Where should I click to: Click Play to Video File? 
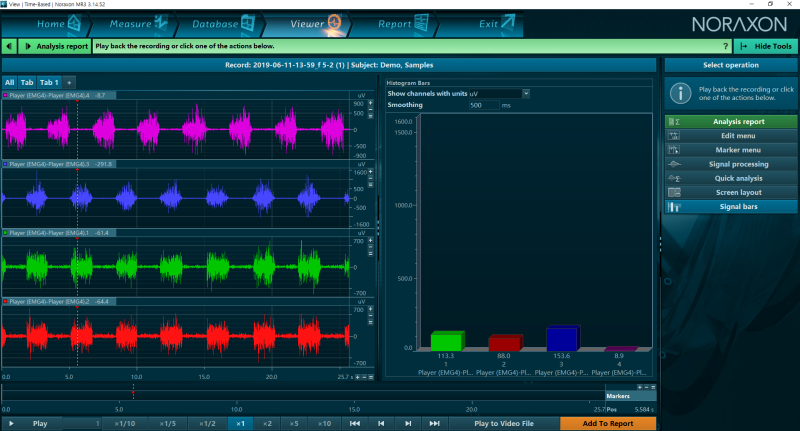click(x=504, y=423)
